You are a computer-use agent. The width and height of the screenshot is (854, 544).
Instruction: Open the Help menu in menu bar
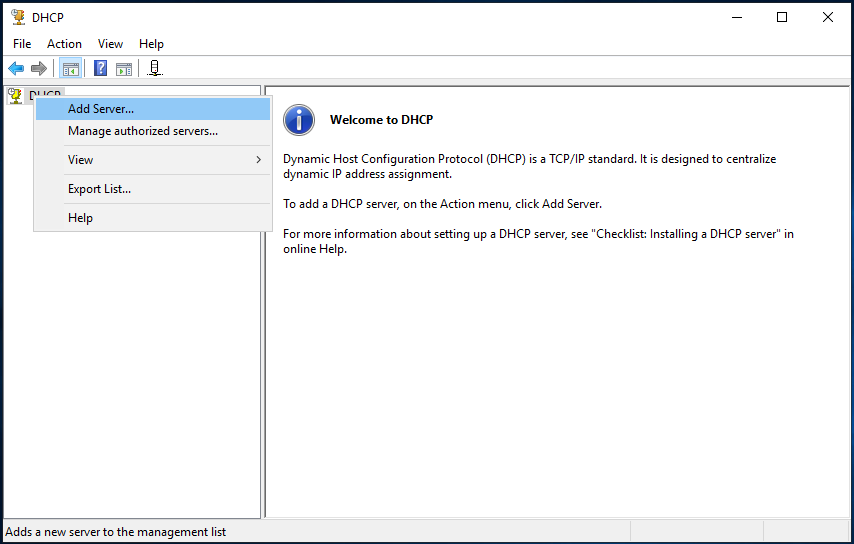pyautogui.click(x=151, y=44)
